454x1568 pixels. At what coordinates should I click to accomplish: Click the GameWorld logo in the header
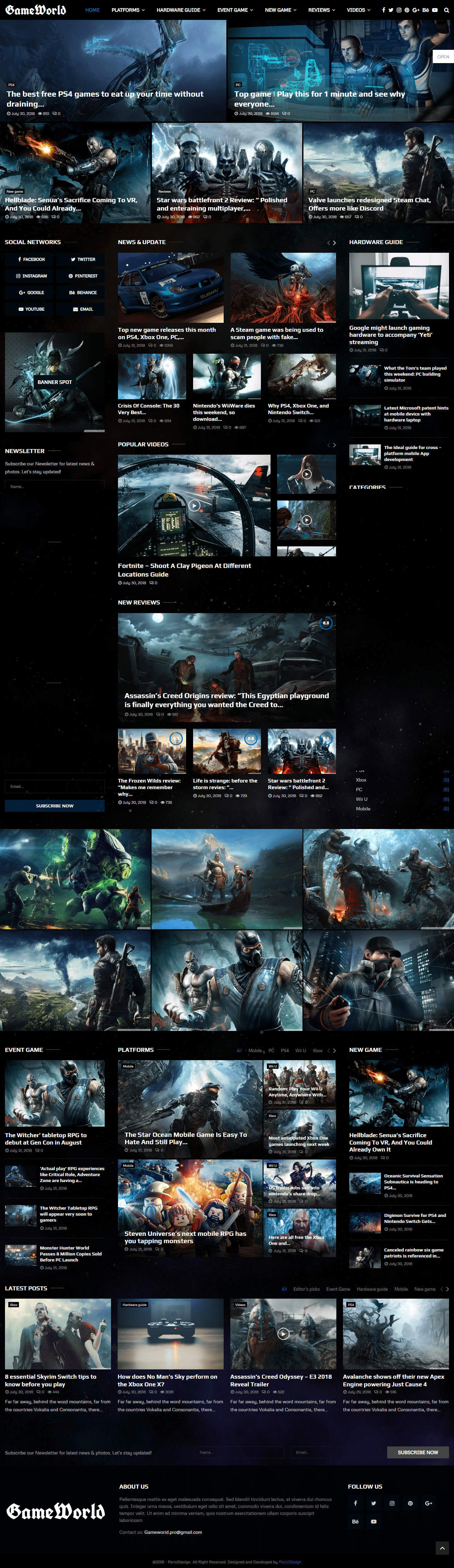(x=35, y=10)
